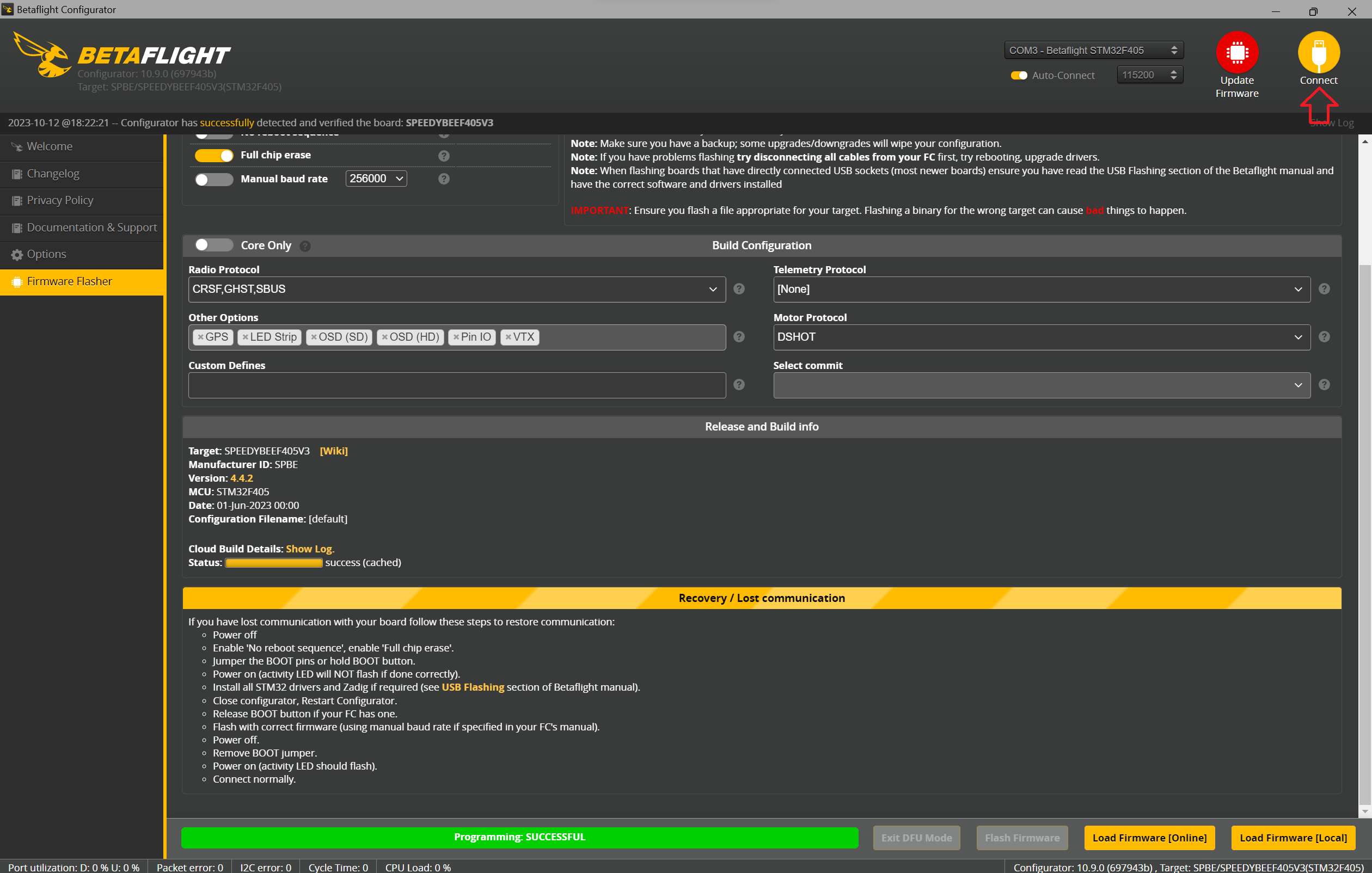This screenshot has width=1372, height=873.
Task: Click the Documentation & Support icon
Action: pos(16,228)
